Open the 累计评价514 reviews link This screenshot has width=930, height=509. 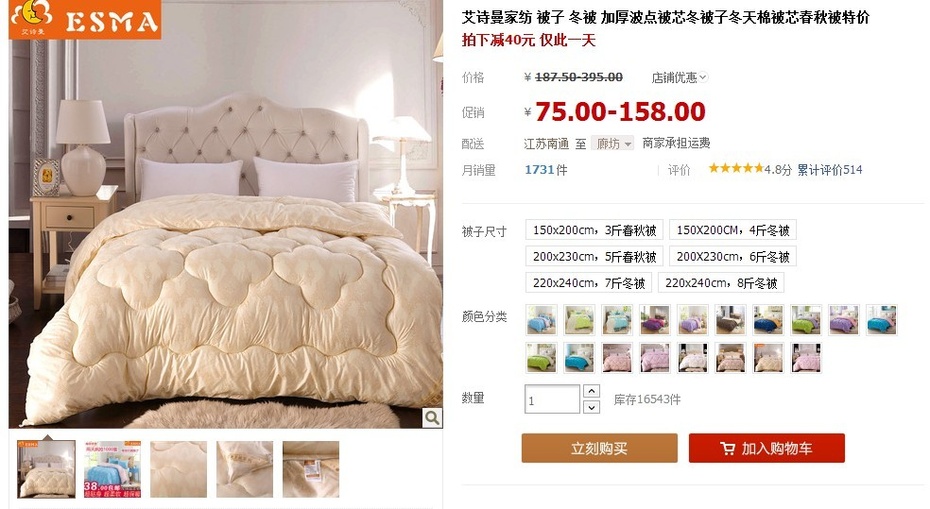pyautogui.click(x=829, y=170)
